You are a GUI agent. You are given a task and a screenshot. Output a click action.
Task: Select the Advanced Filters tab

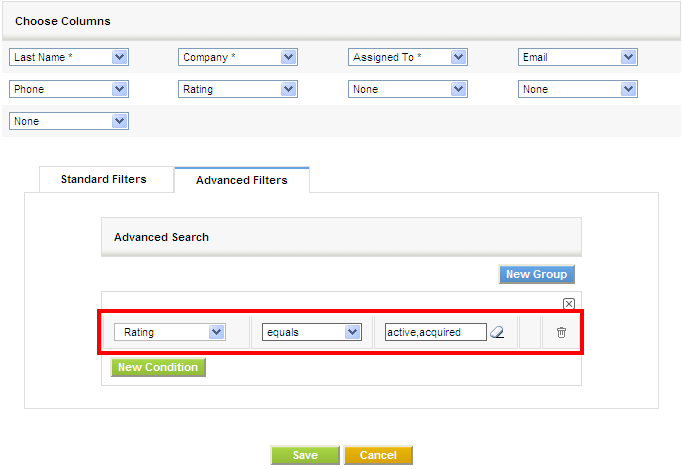click(242, 180)
